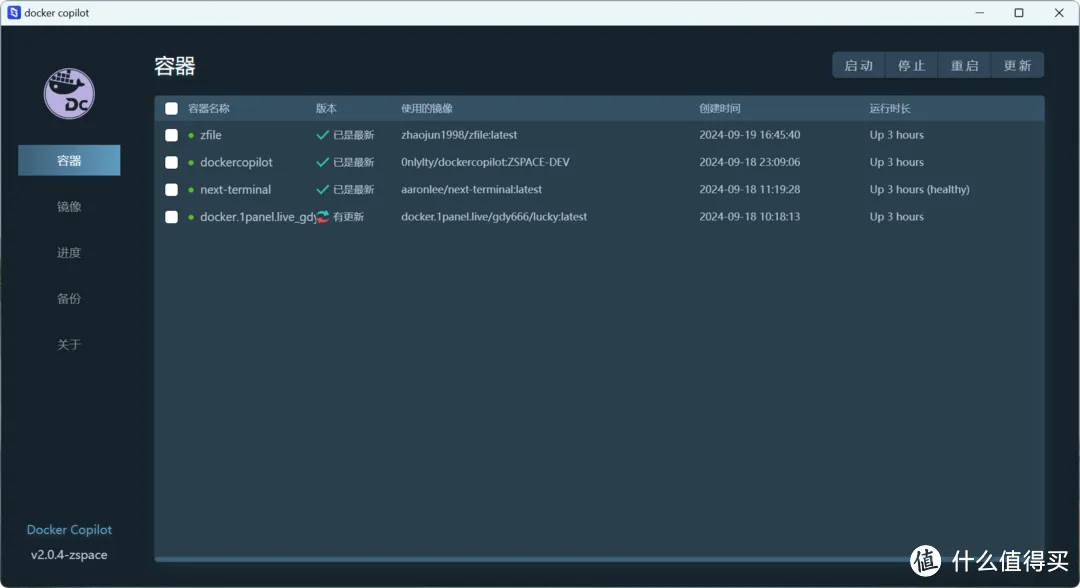
Task: Click the creation time 2024-09-18 10:18:13
Action: point(749,216)
